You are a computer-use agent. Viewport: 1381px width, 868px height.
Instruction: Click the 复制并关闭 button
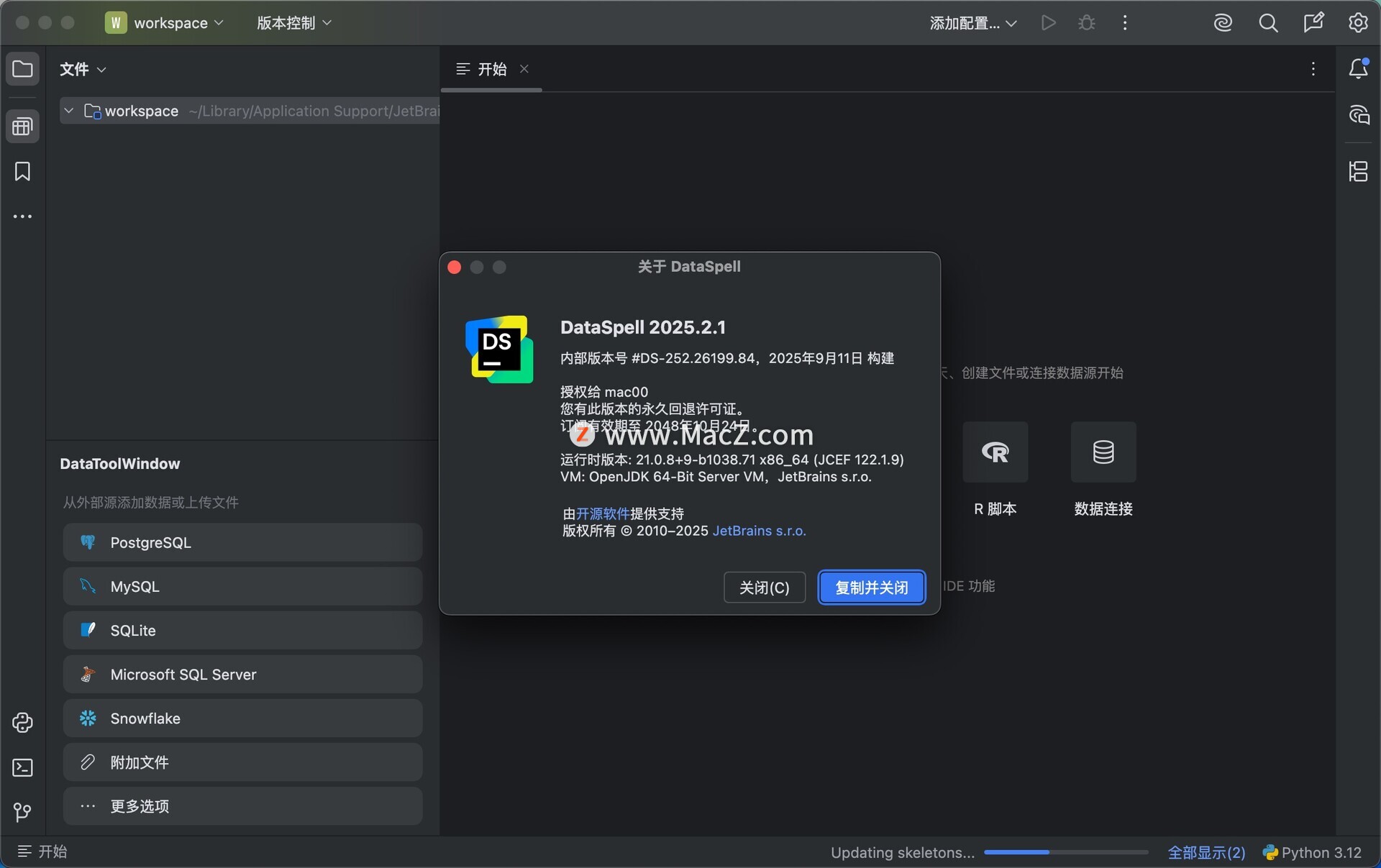[x=871, y=588]
